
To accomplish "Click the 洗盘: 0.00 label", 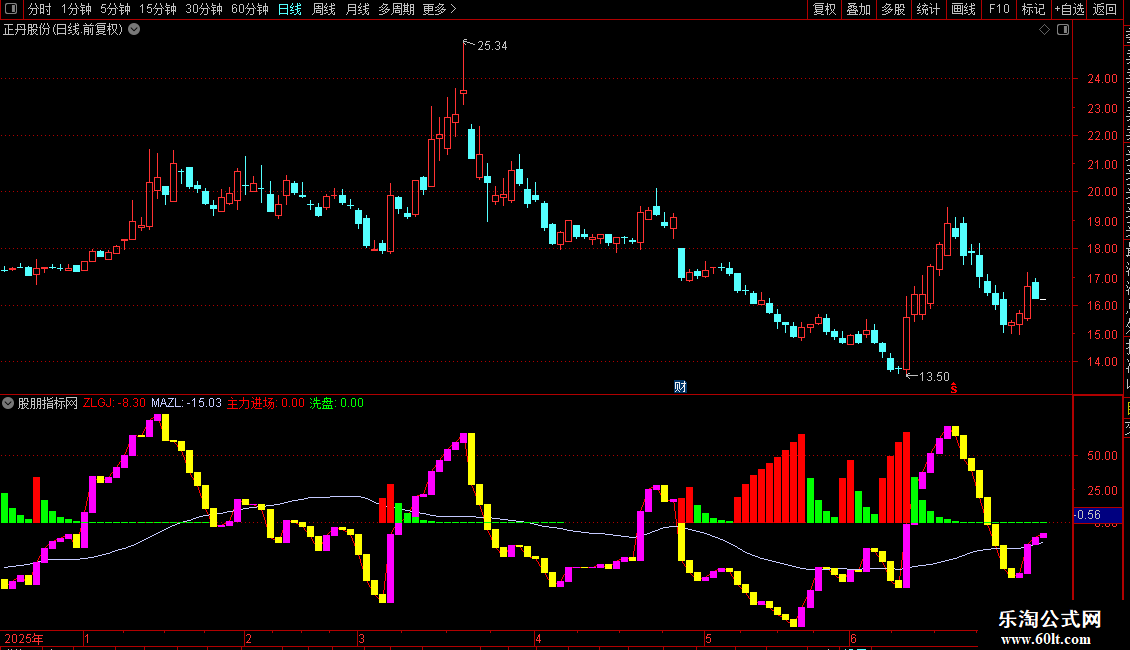I will (x=337, y=404).
